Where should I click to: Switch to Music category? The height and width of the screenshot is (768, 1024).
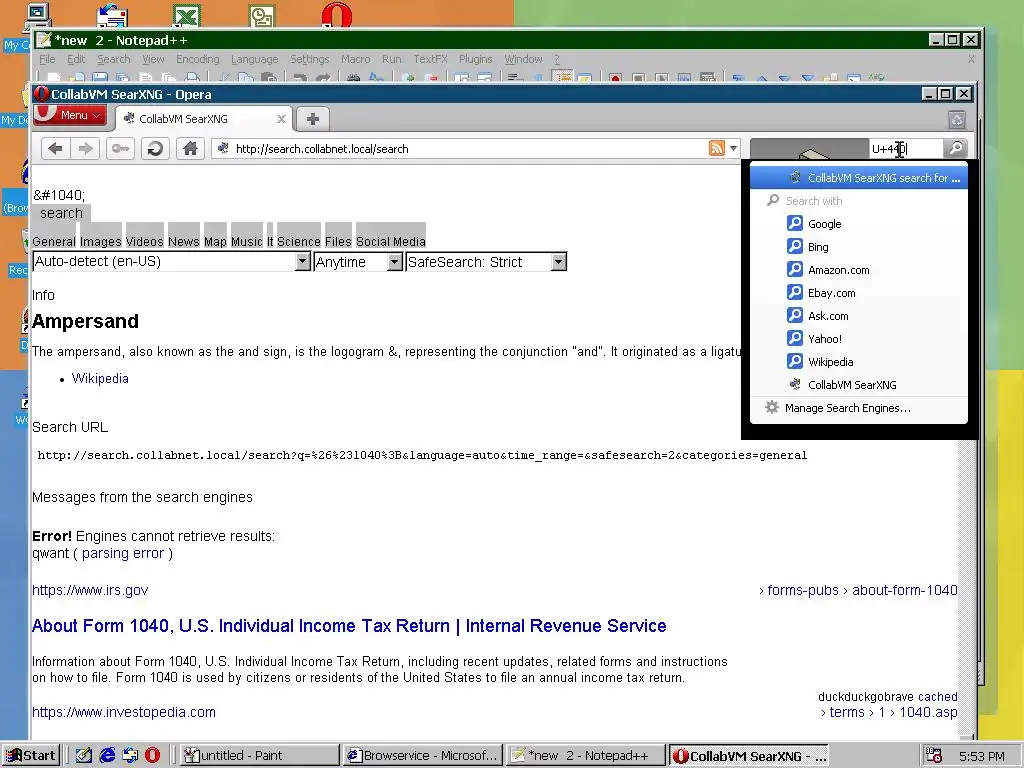246,242
